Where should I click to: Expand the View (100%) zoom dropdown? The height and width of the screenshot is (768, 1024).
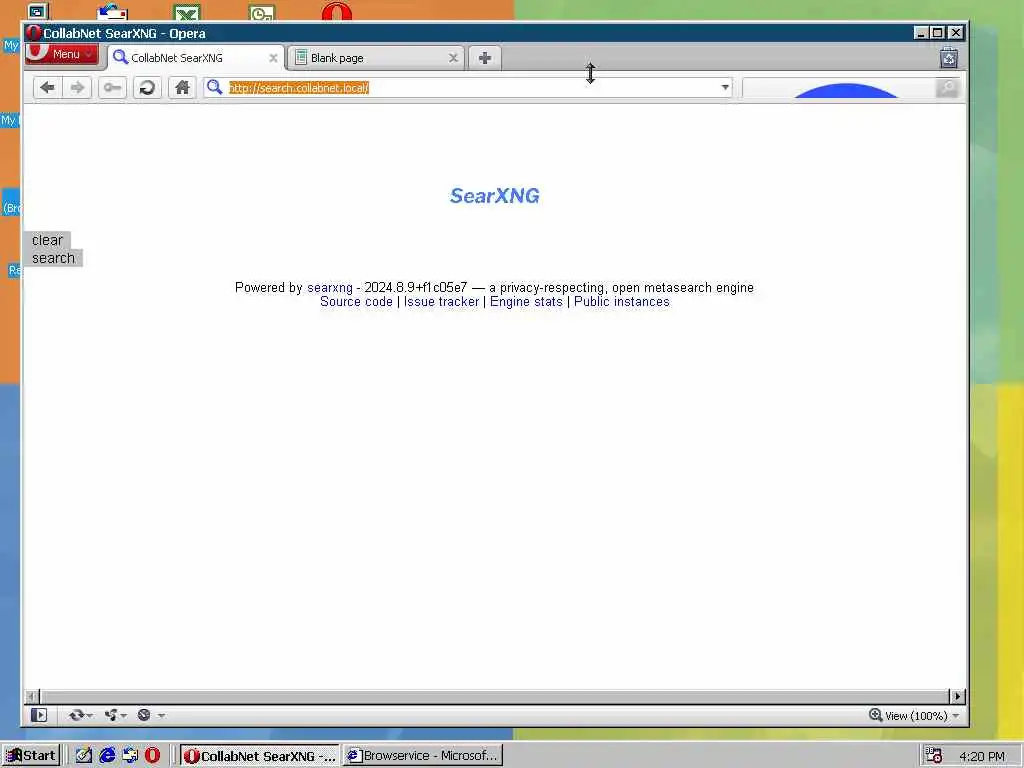click(x=955, y=716)
